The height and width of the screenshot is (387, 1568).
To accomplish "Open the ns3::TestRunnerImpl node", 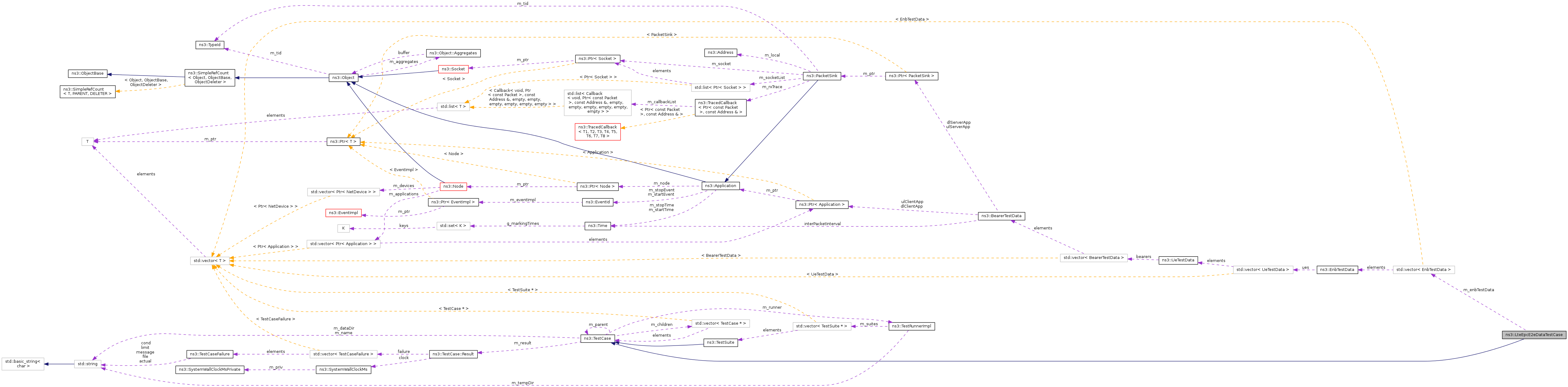I will tap(911, 326).
